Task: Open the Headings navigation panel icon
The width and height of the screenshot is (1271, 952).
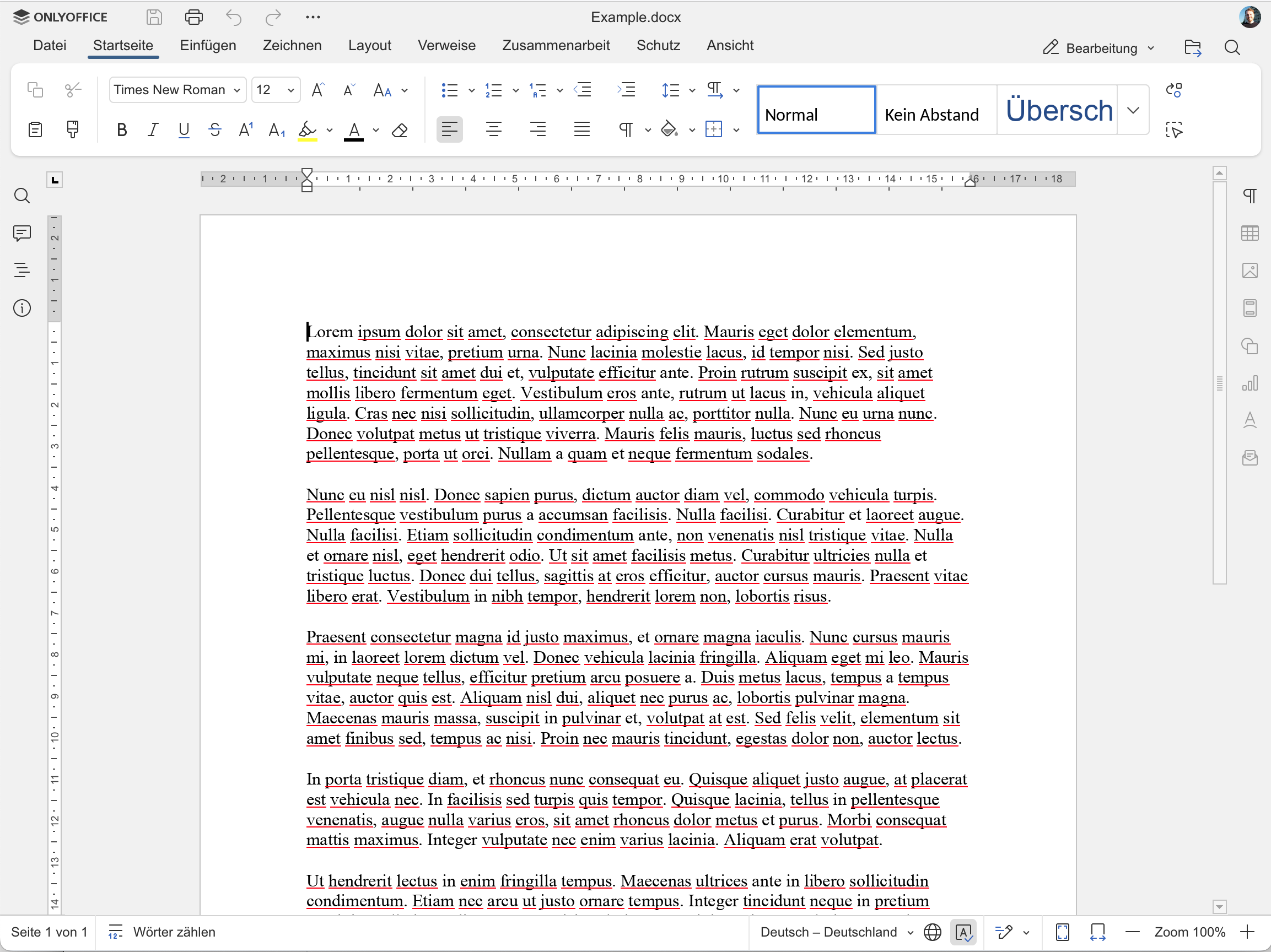Action: click(x=22, y=270)
